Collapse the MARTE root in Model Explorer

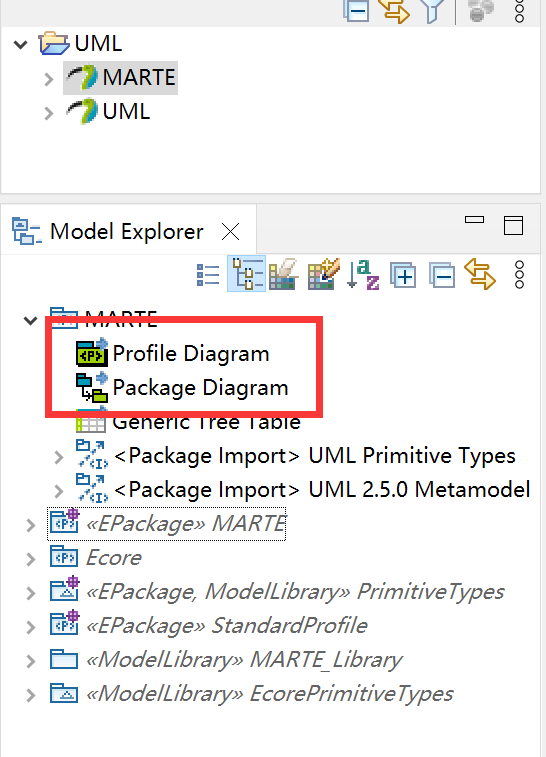coord(30,321)
